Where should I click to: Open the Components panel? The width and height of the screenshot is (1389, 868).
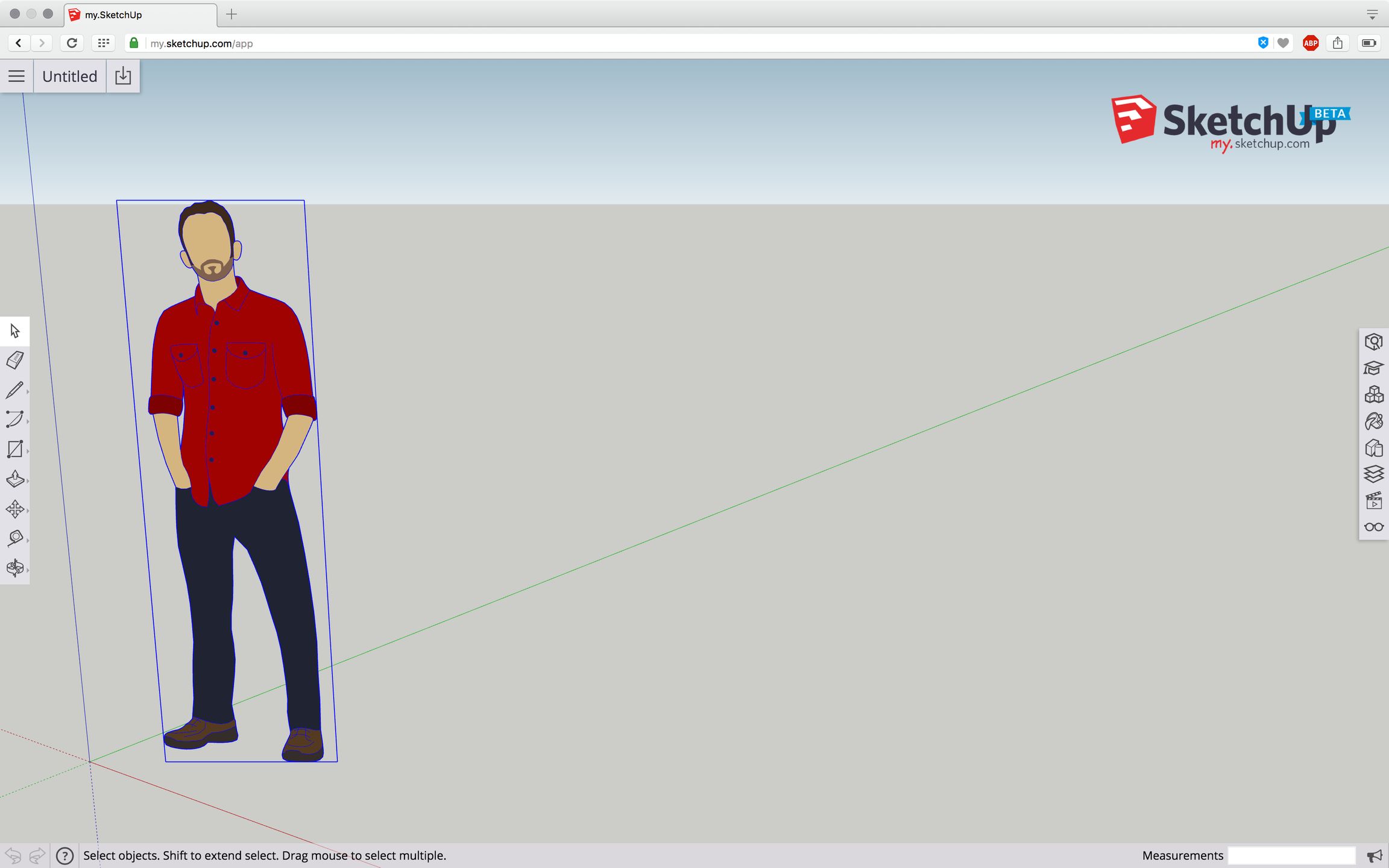(x=1373, y=395)
